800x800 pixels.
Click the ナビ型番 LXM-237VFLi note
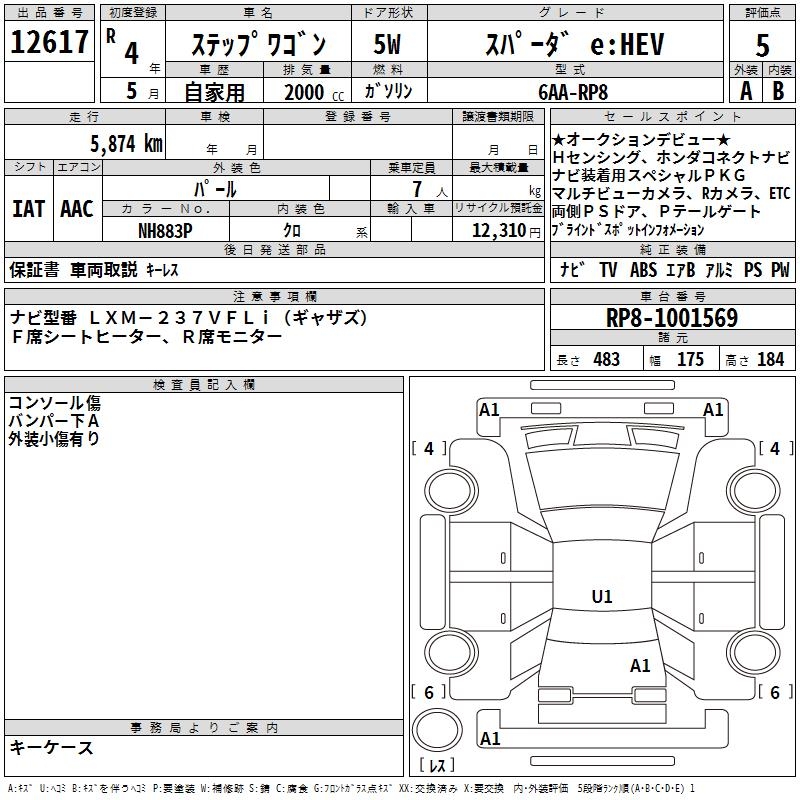(x=189, y=318)
